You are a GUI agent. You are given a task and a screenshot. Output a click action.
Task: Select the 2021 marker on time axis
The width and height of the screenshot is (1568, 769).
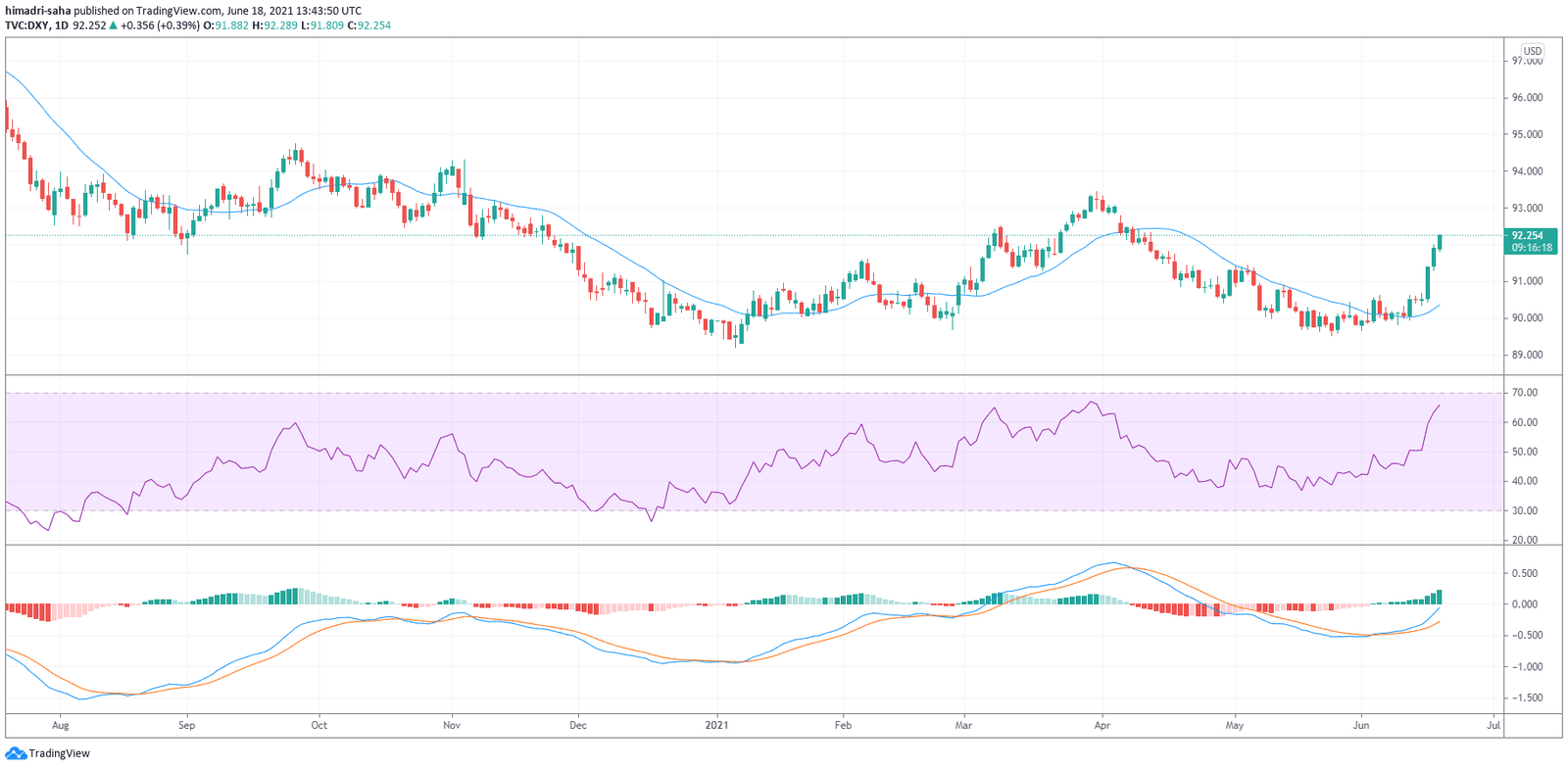point(717,726)
